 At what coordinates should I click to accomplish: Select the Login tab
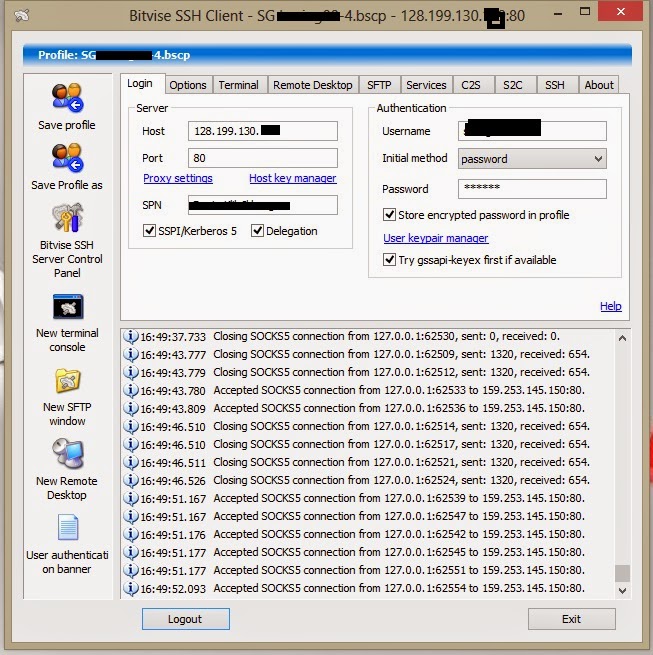(140, 84)
